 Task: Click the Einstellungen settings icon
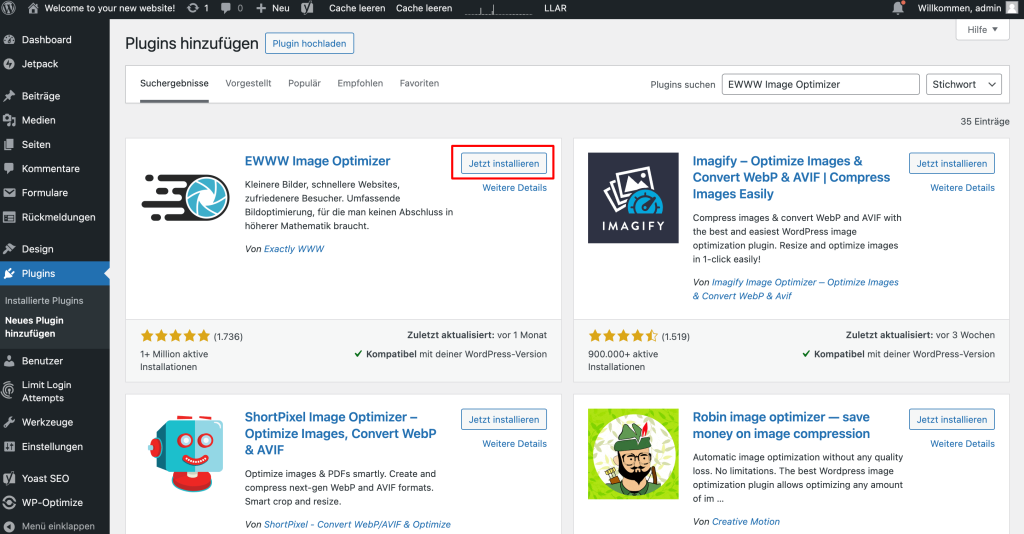[x=9, y=447]
